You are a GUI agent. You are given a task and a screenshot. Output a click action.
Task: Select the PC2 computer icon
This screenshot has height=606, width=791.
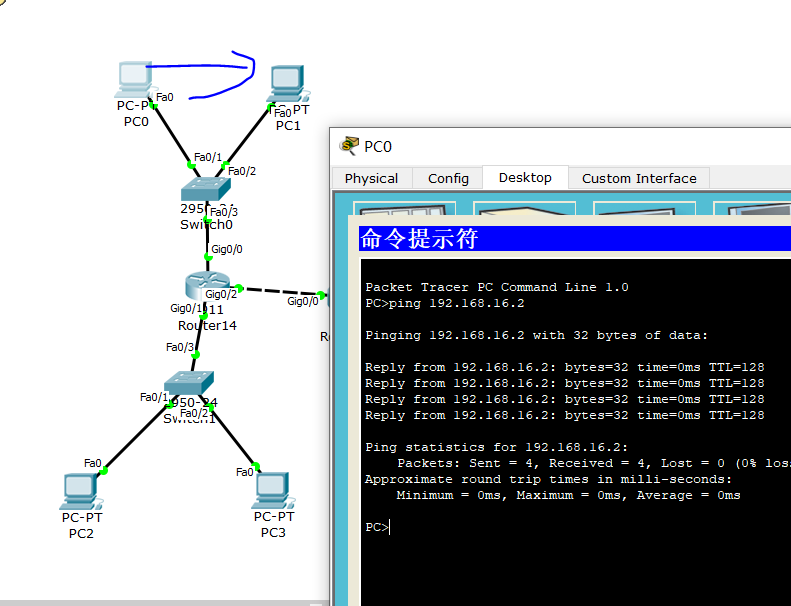81,491
